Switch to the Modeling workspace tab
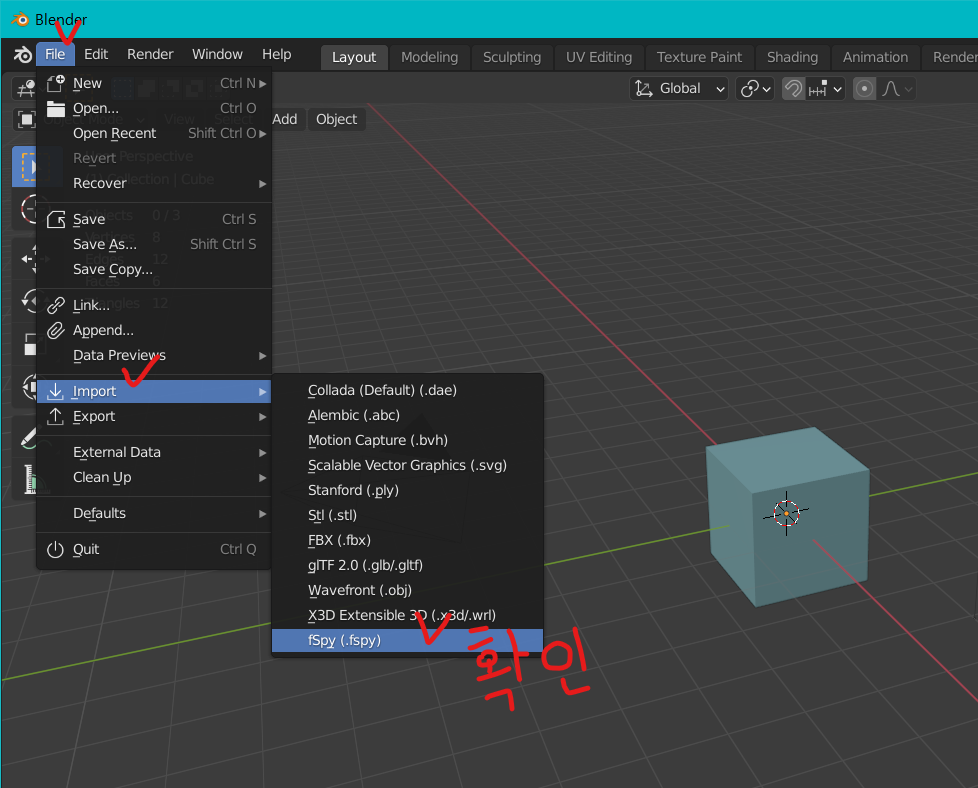Screen dimensions: 978x788 [429, 57]
